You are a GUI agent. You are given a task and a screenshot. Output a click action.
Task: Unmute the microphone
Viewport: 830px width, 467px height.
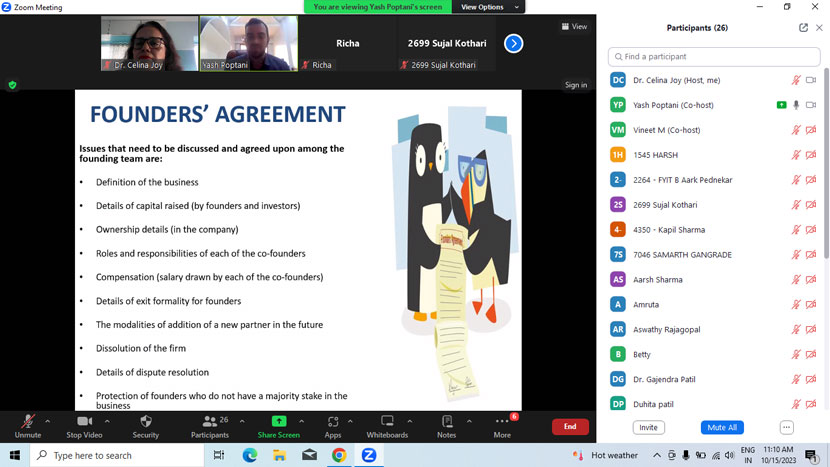click(27, 422)
